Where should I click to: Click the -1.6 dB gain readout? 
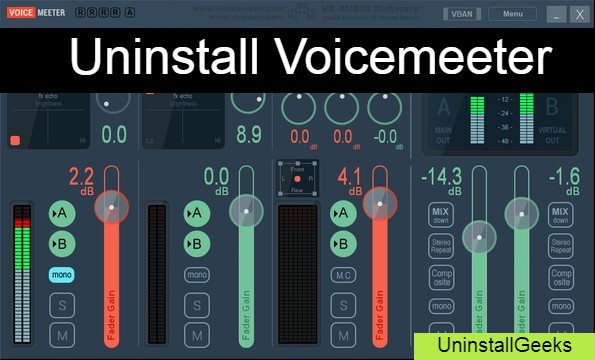tap(565, 181)
